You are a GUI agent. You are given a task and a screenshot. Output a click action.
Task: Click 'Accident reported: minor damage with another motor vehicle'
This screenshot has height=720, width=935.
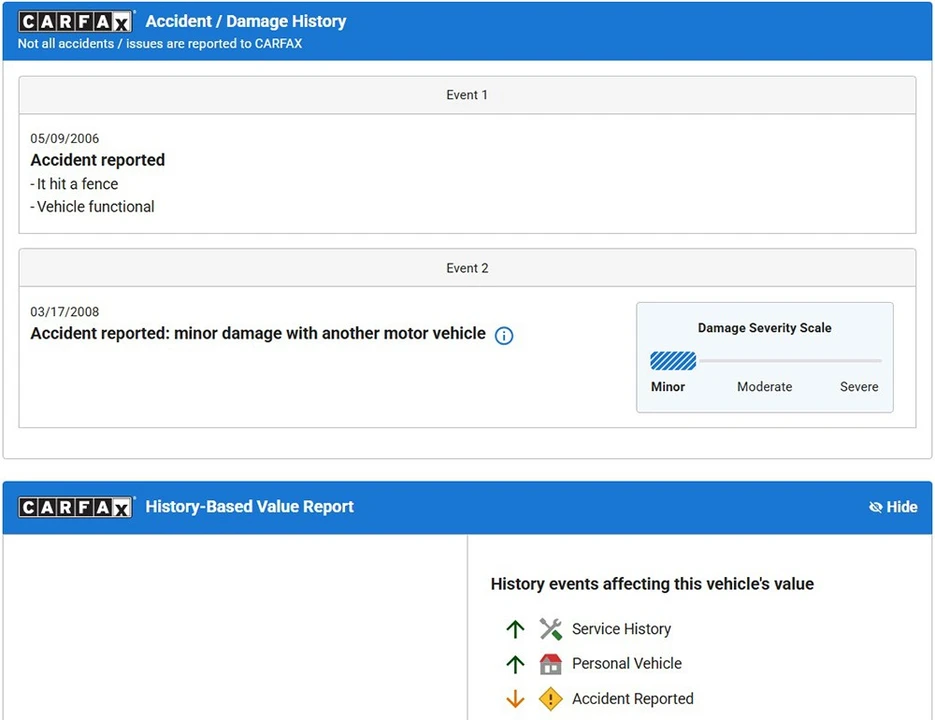(x=258, y=333)
